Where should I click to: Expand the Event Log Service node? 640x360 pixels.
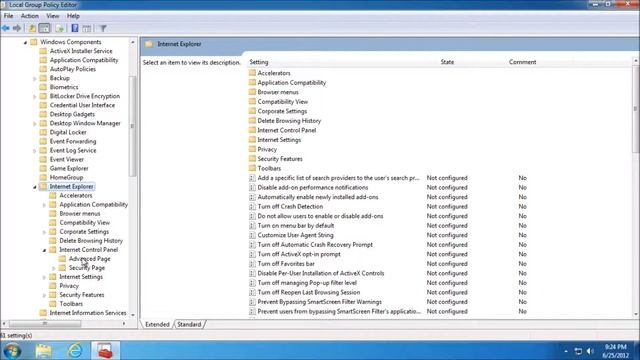pyautogui.click(x=35, y=151)
